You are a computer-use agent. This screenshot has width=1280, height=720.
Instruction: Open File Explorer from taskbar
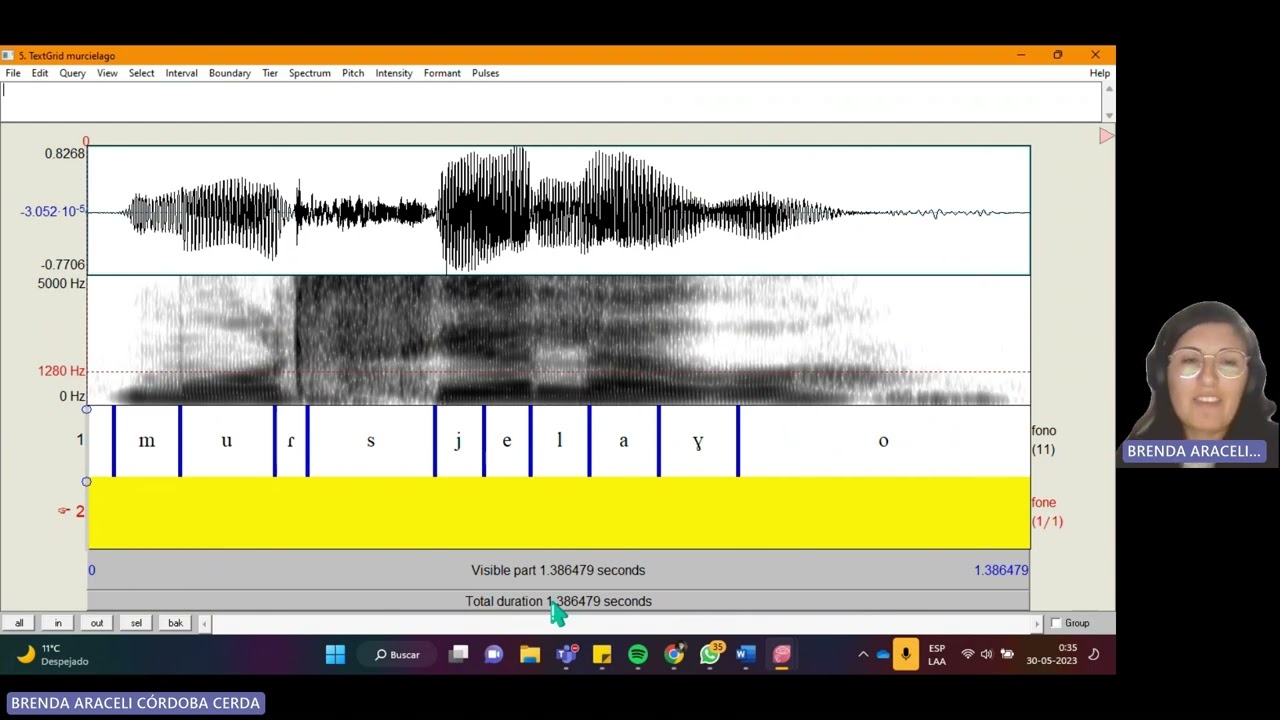(x=530, y=655)
